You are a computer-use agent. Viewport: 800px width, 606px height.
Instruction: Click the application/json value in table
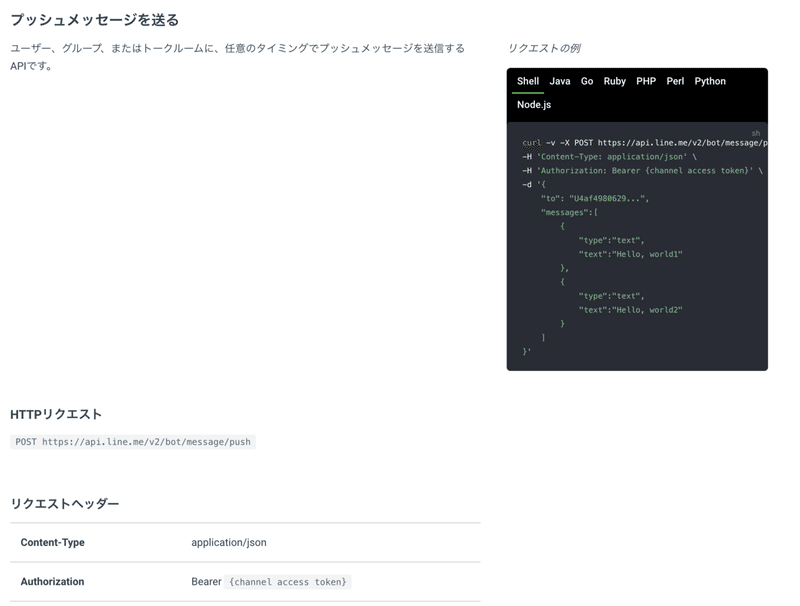[x=229, y=543]
